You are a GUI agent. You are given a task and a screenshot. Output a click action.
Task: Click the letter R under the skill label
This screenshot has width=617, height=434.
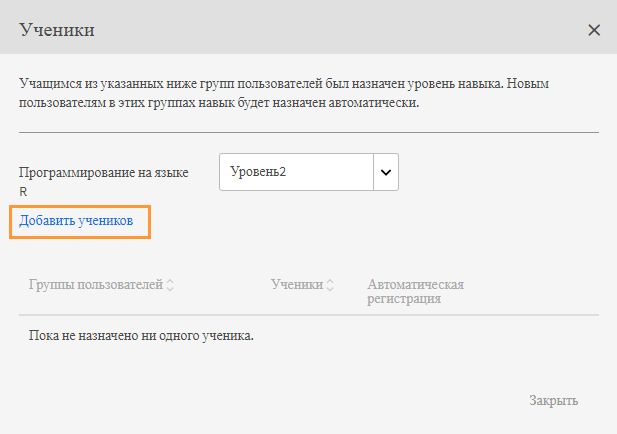coord(23,190)
